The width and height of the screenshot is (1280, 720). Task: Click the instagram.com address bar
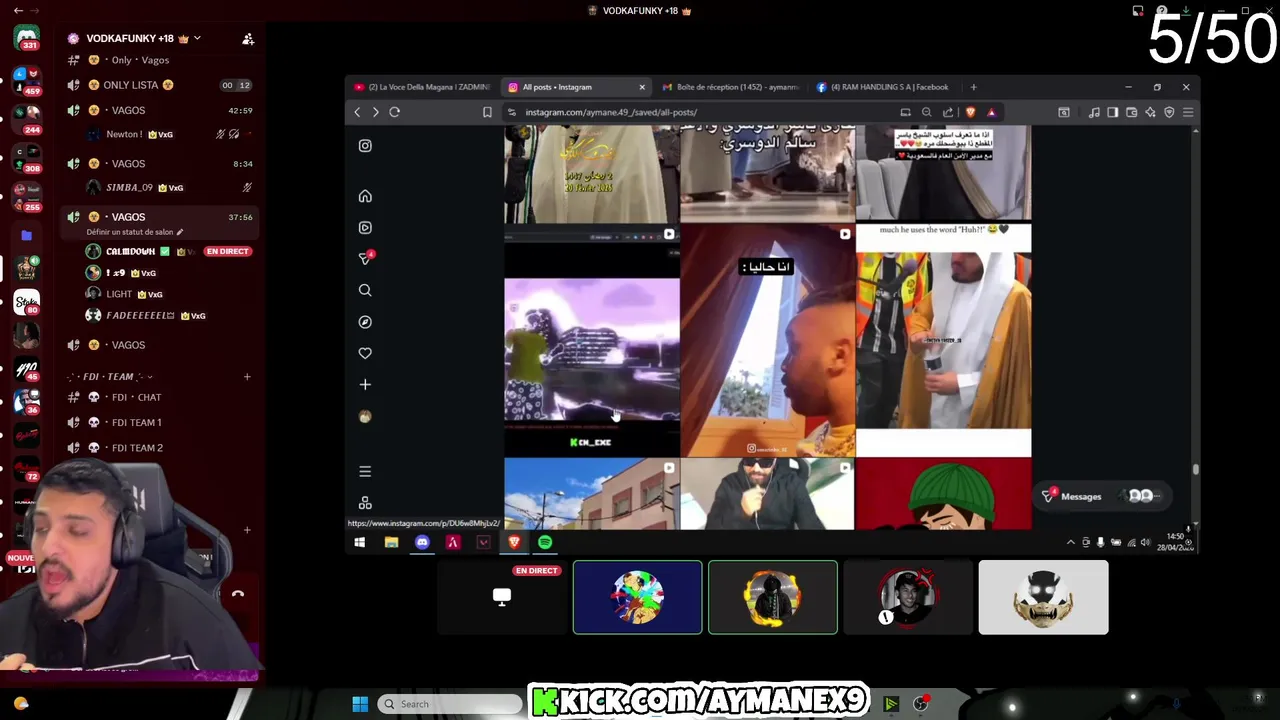tap(700, 112)
